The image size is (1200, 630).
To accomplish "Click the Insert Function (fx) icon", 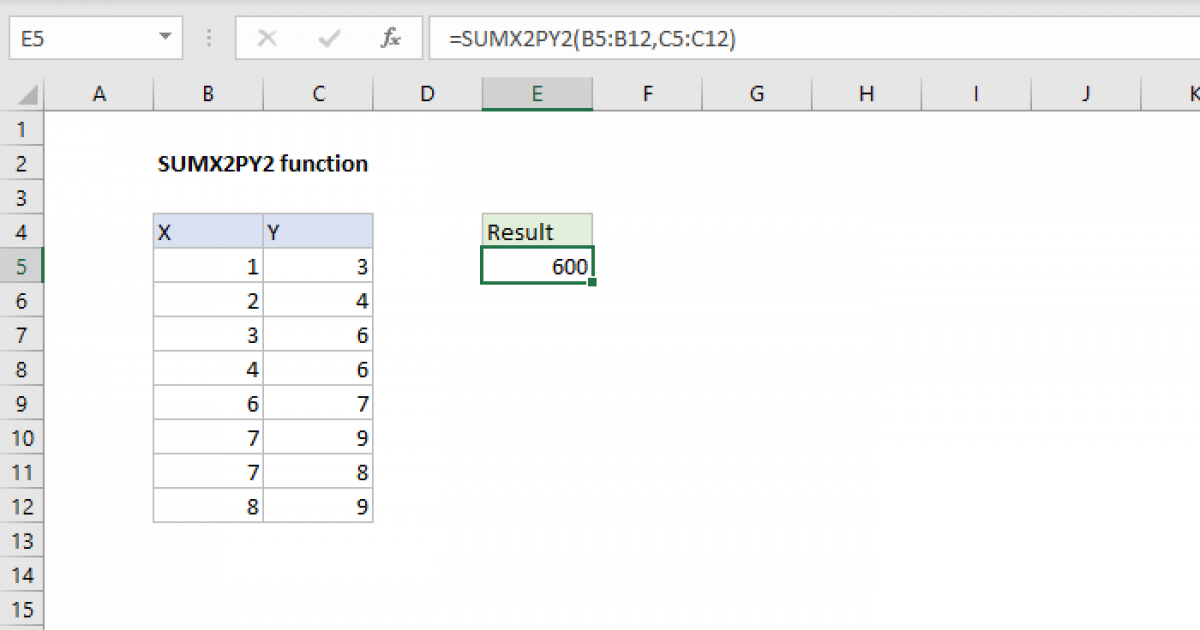I will 390,38.
